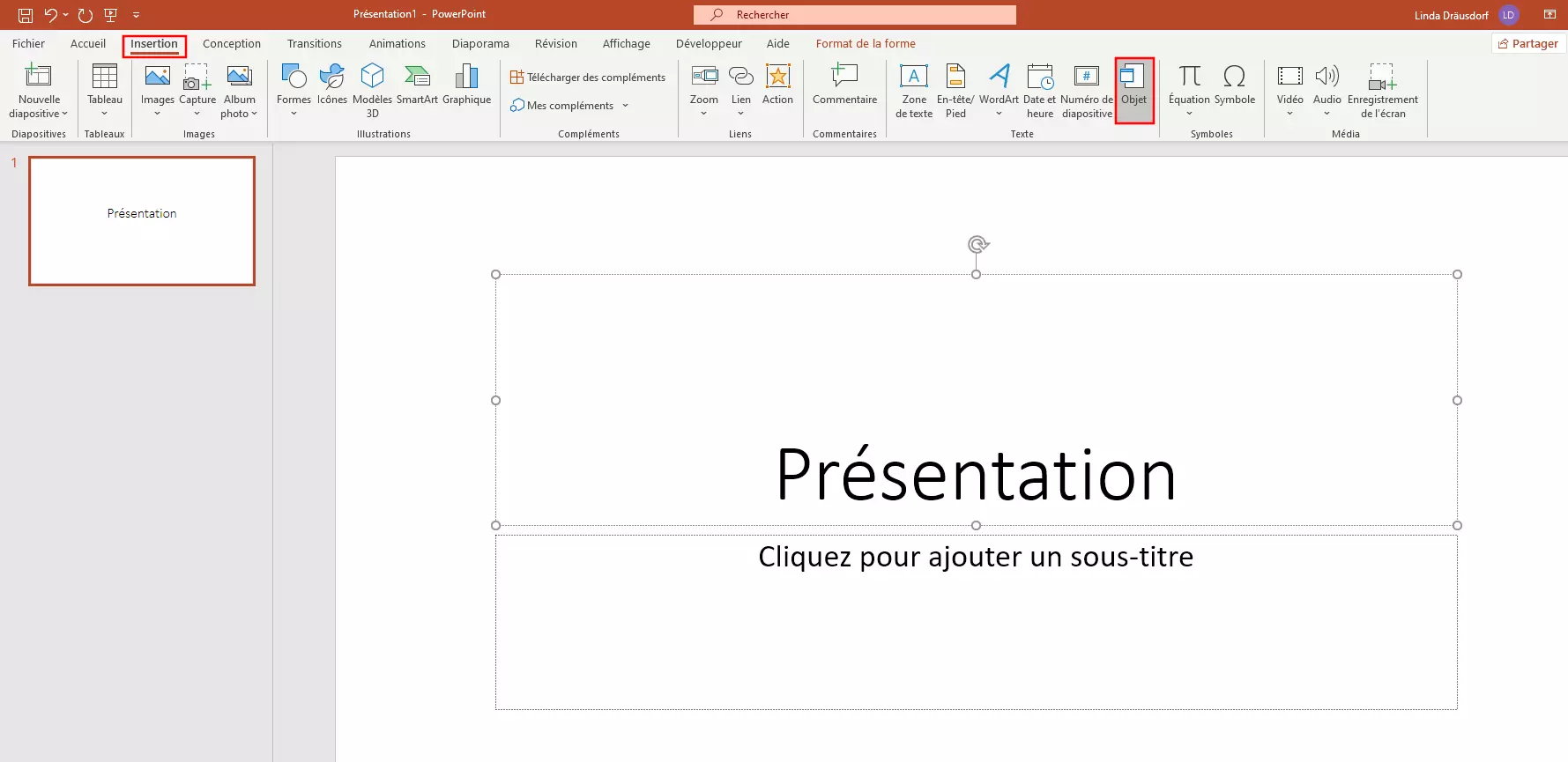Expand the Images dropdown arrow
This screenshot has width=1568, height=762.
[158, 114]
